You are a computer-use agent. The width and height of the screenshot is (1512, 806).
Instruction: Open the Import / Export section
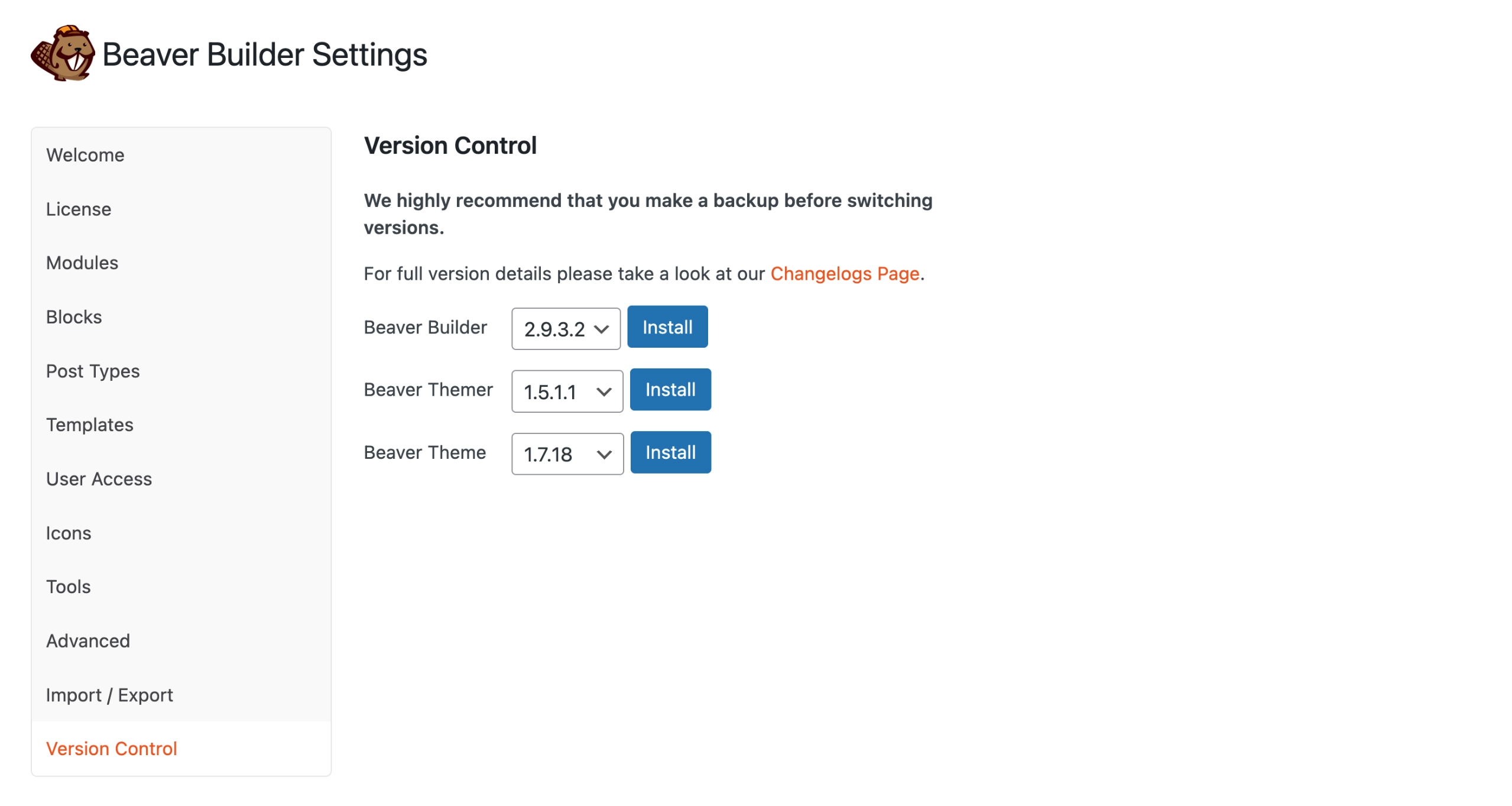109,695
